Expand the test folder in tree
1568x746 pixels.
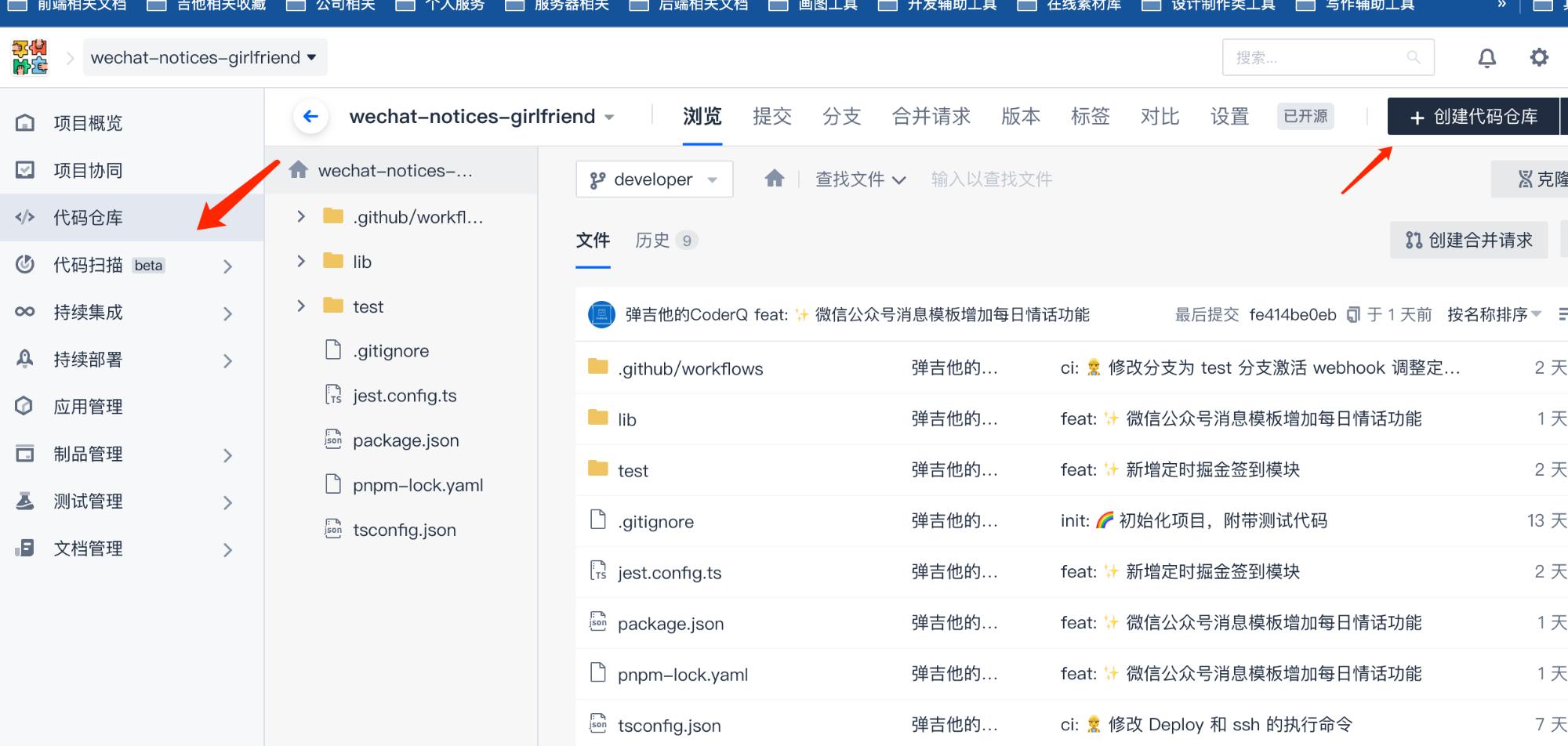(301, 306)
